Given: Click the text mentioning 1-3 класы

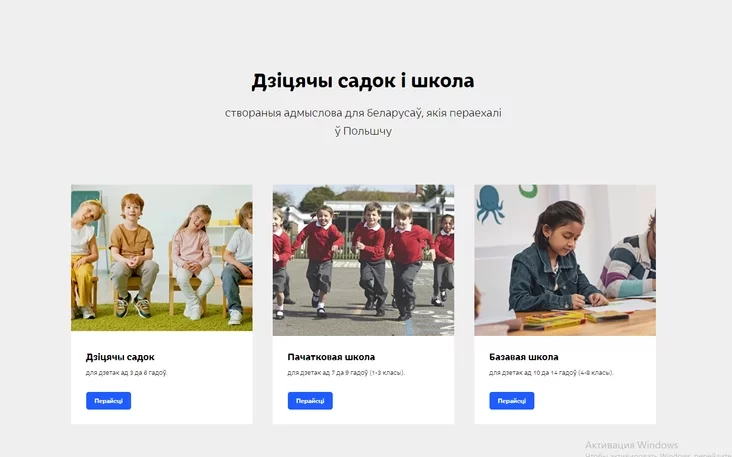Looking at the screenshot, I should pos(346,373).
